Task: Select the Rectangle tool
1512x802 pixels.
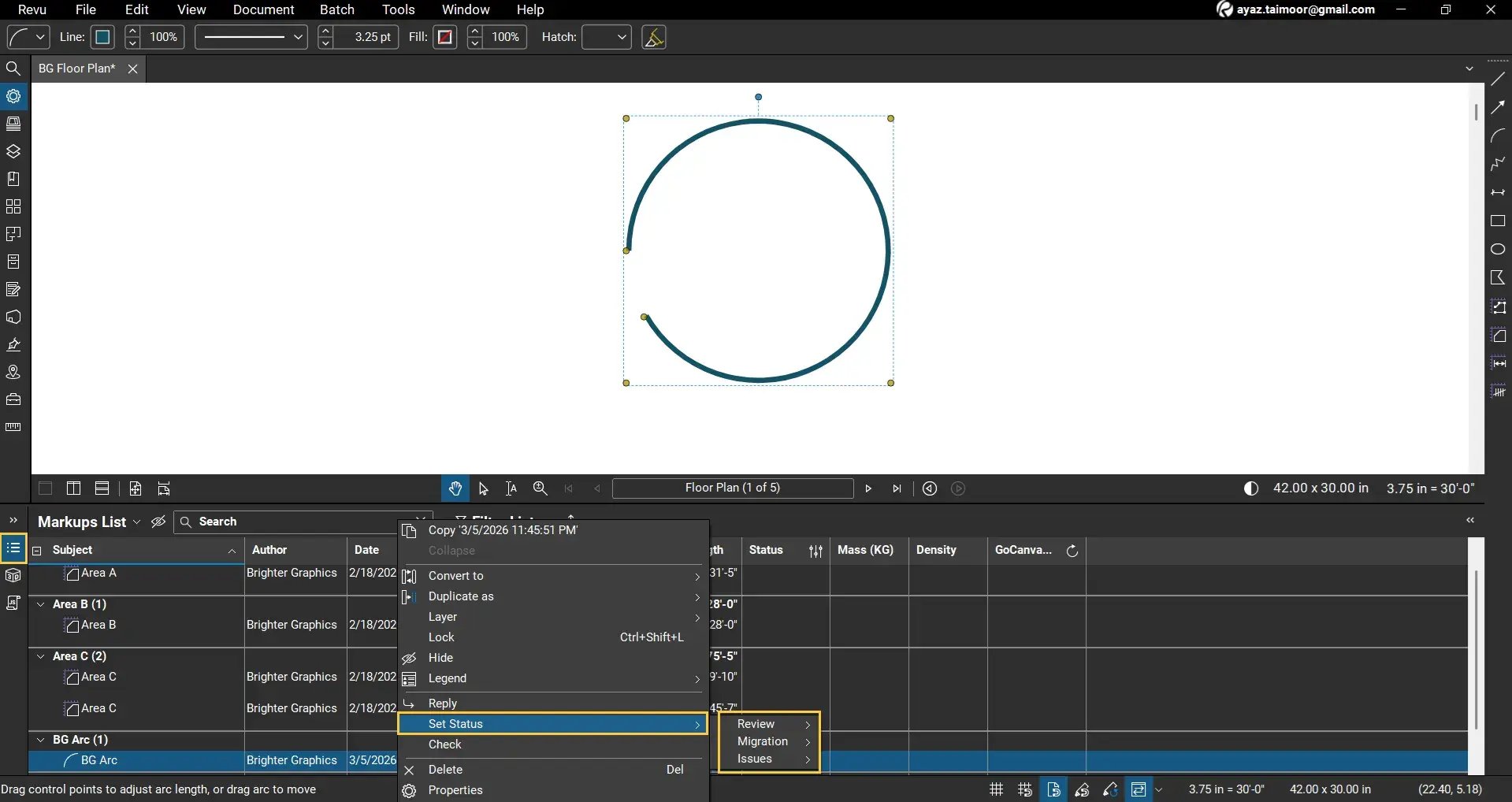Action: [x=1499, y=221]
